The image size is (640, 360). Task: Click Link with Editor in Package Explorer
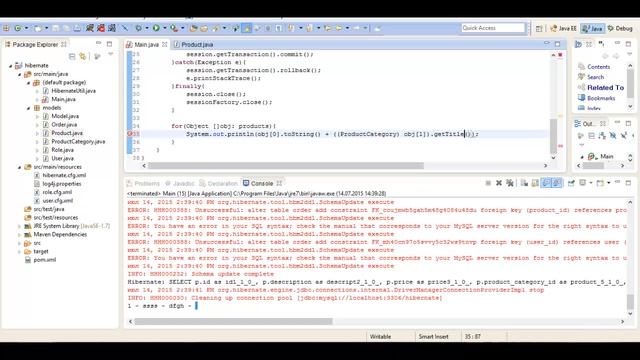tap(83, 56)
